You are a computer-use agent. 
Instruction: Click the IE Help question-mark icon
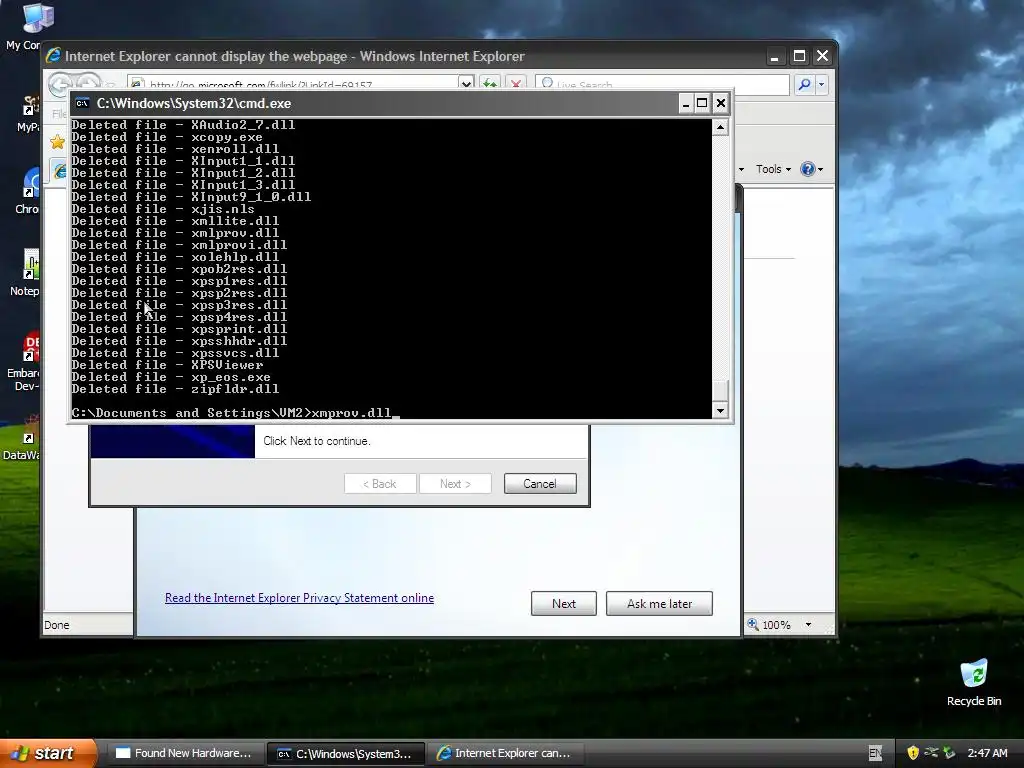(x=808, y=169)
